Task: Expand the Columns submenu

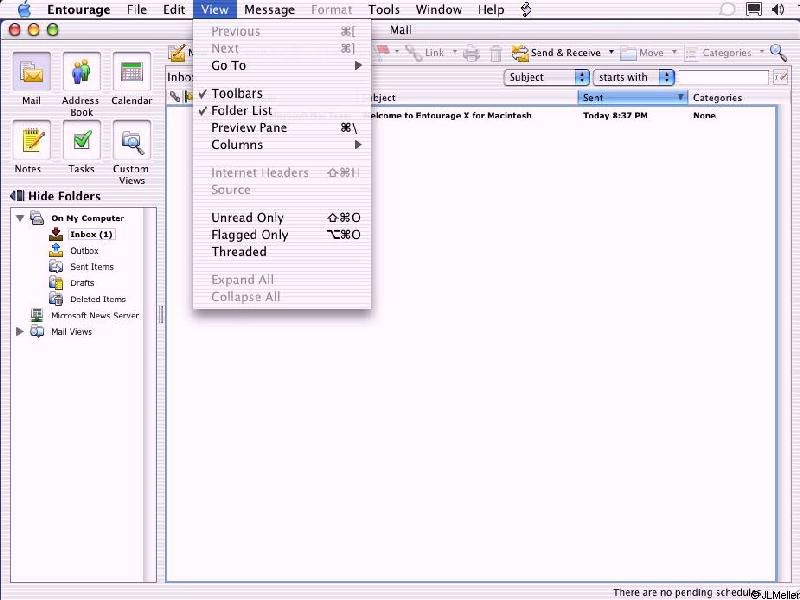Action: tap(282, 145)
